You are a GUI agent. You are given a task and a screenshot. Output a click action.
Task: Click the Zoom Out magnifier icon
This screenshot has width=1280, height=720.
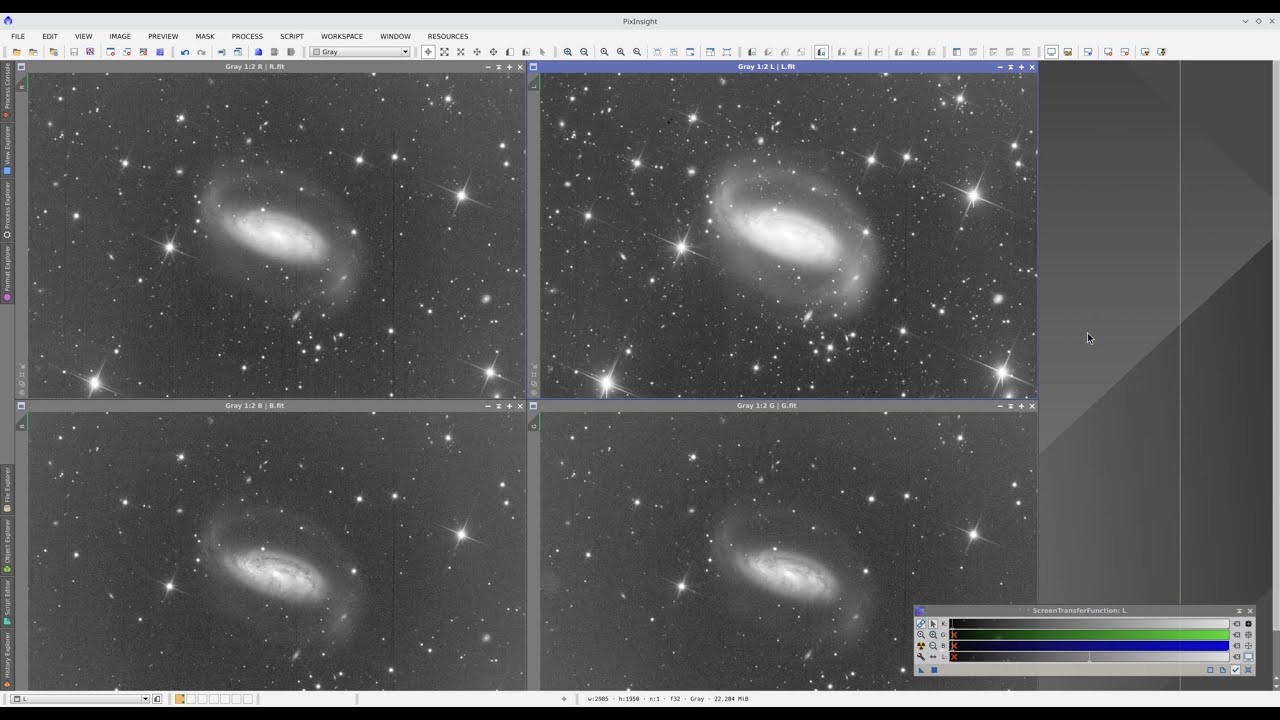click(584, 52)
